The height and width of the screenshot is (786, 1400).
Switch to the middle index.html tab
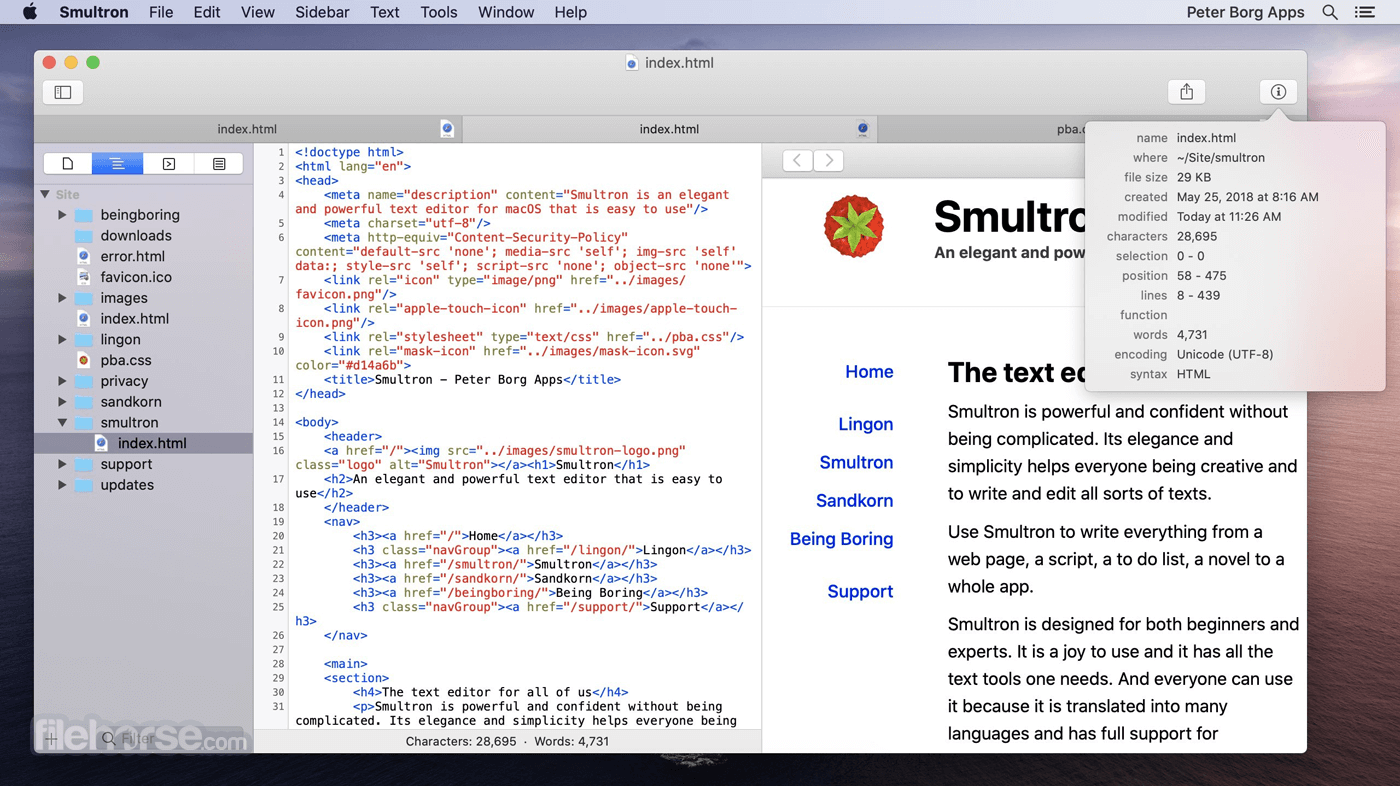click(669, 129)
